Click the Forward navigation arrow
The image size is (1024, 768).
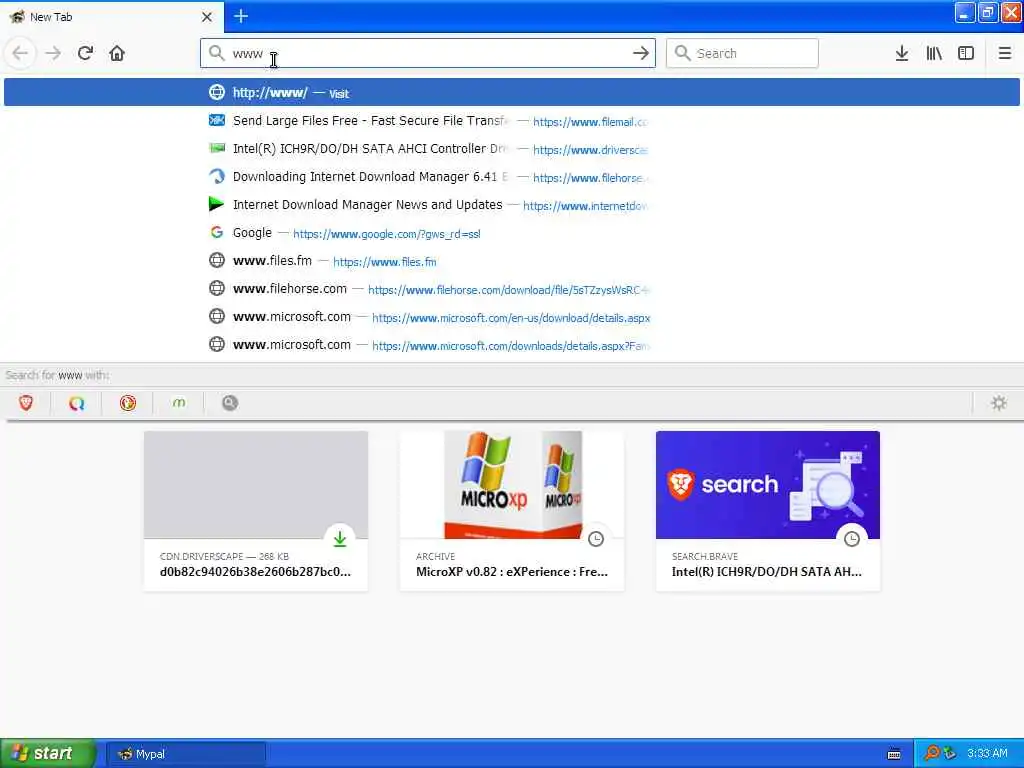pos(53,53)
